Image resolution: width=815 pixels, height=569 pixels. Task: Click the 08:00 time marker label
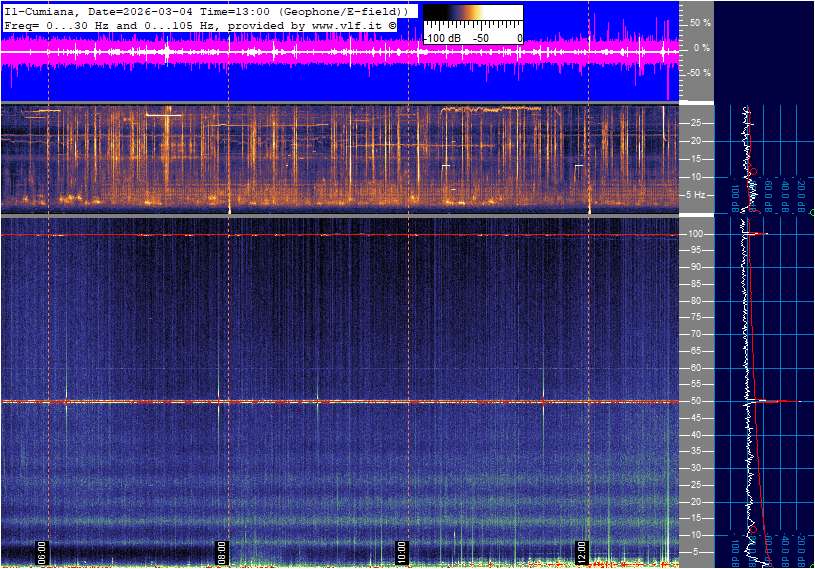[x=222, y=551]
